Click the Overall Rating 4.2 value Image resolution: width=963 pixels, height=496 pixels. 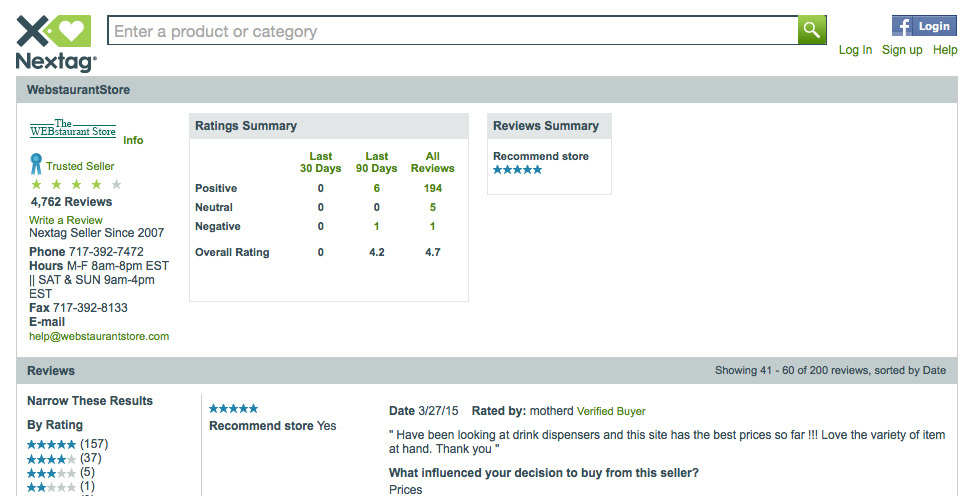[376, 252]
